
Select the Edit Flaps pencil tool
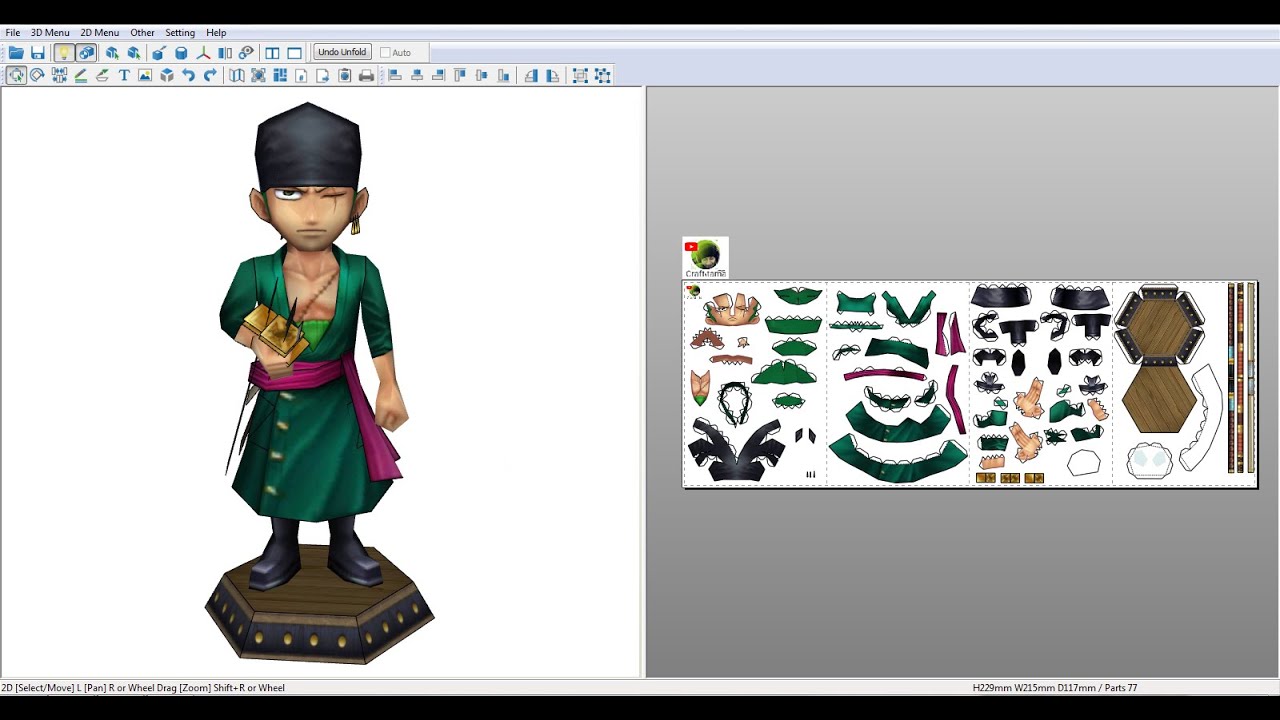point(81,76)
